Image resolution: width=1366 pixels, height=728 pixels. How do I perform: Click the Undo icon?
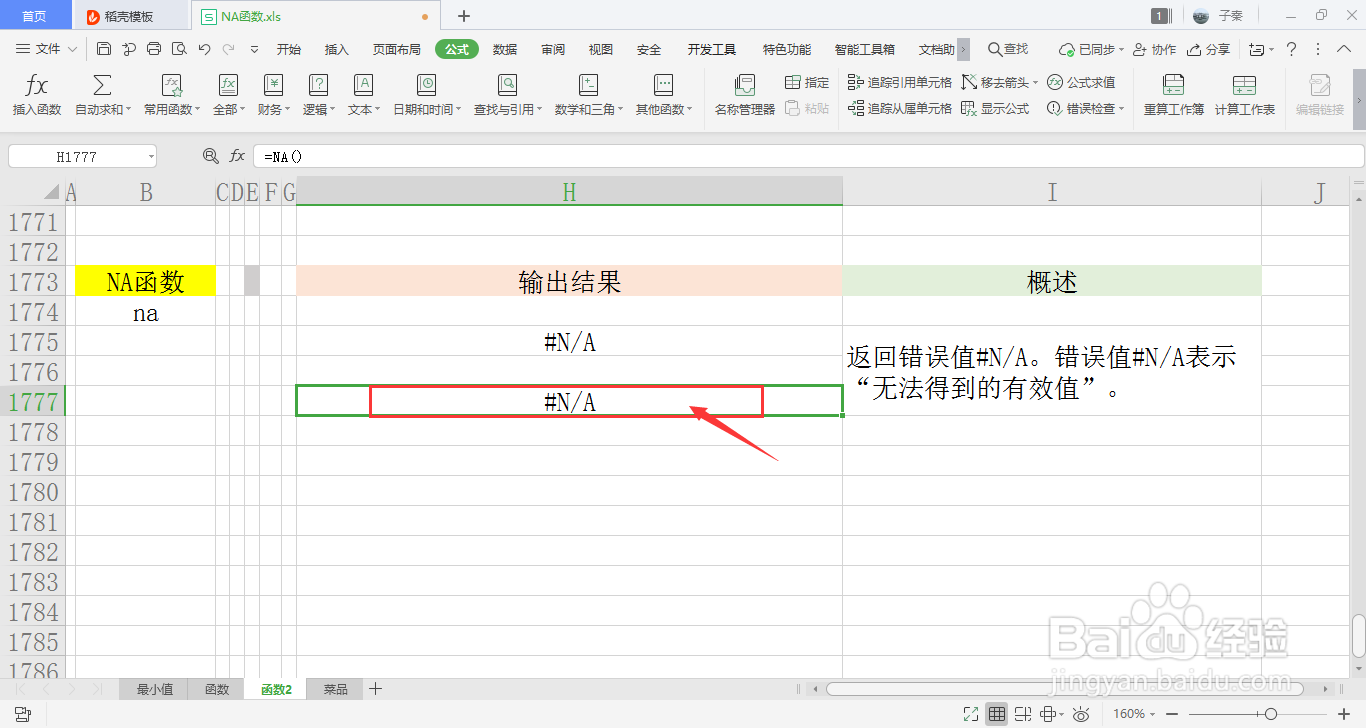coord(205,48)
